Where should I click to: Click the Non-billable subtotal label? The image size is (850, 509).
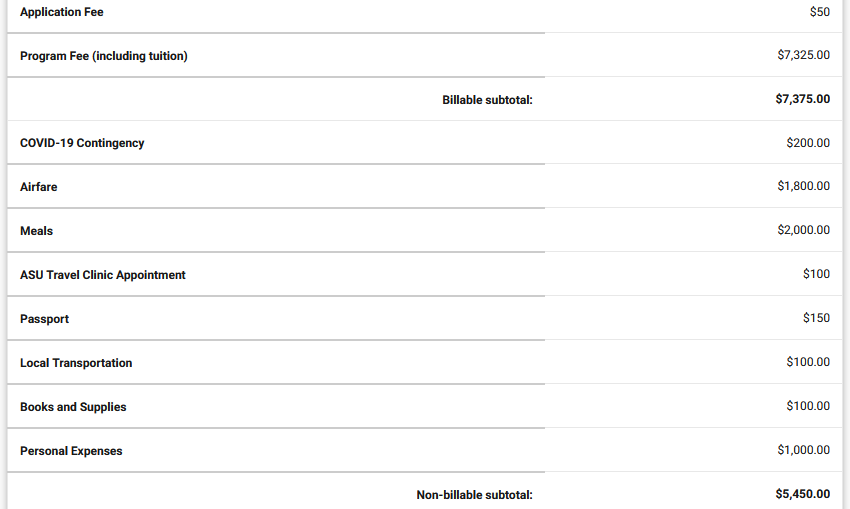(x=474, y=495)
